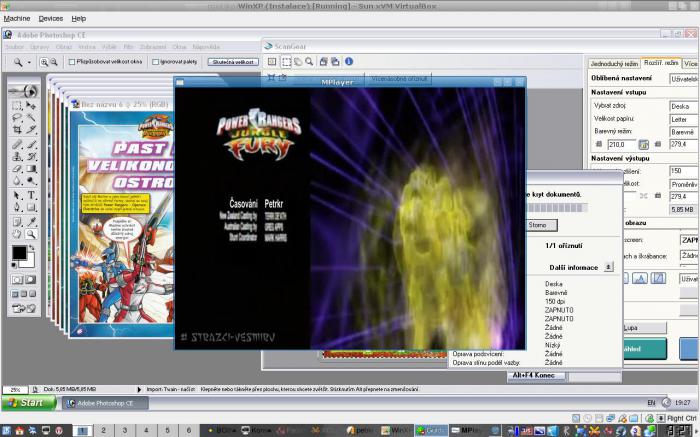The image size is (700, 437).
Task: Click the zoom-out magnifier in options bar
Action: click(x=54, y=62)
